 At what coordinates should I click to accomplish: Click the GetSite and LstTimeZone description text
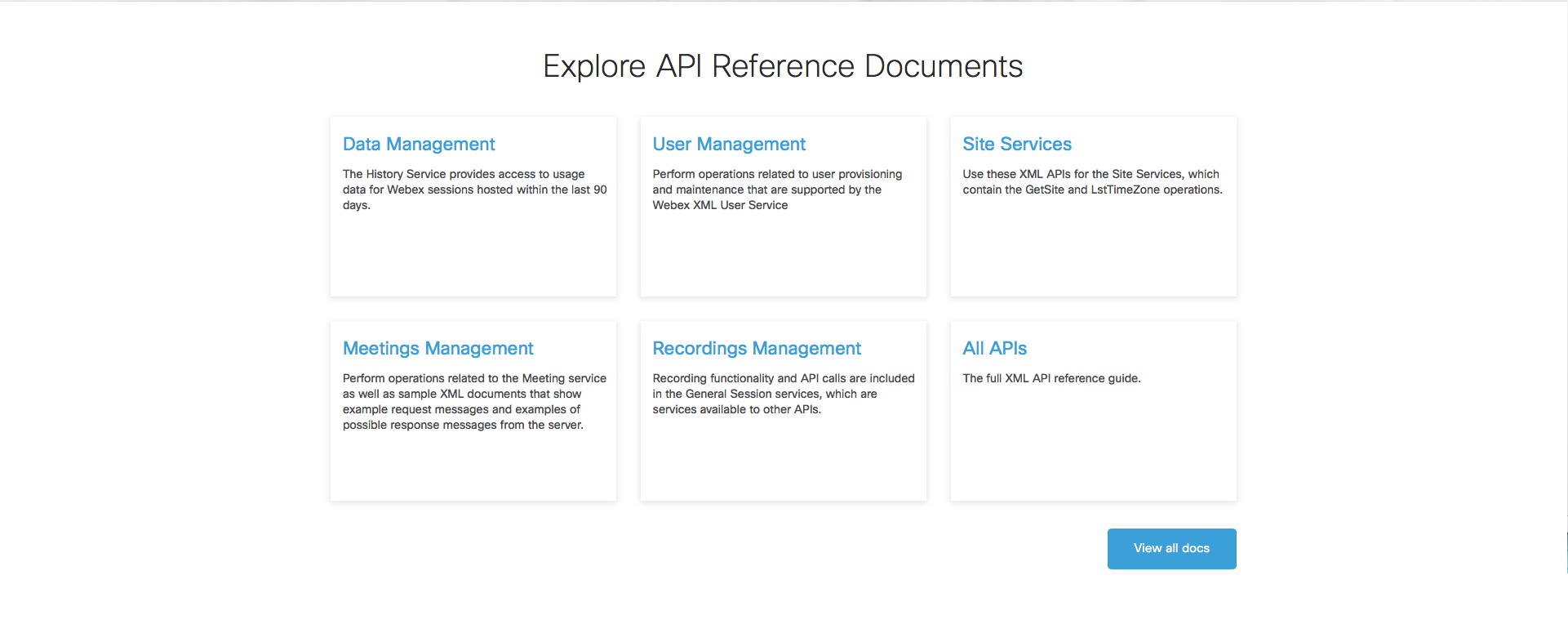click(x=1092, y=182)
